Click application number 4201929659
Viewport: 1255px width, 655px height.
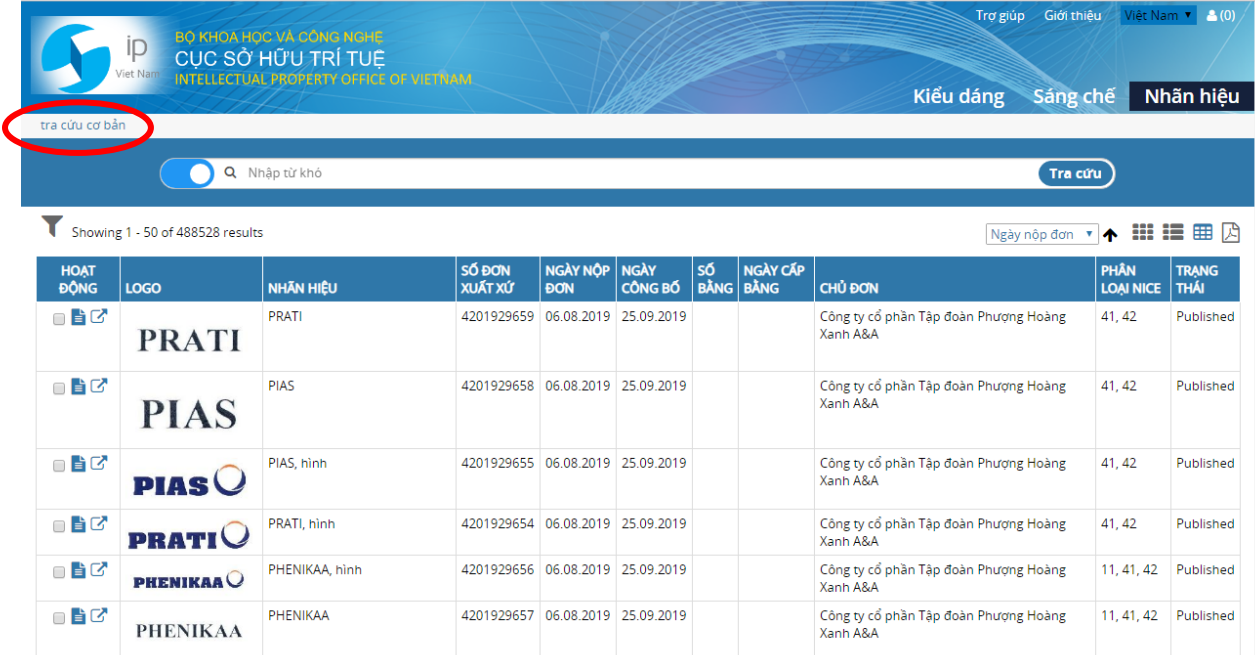498,317
